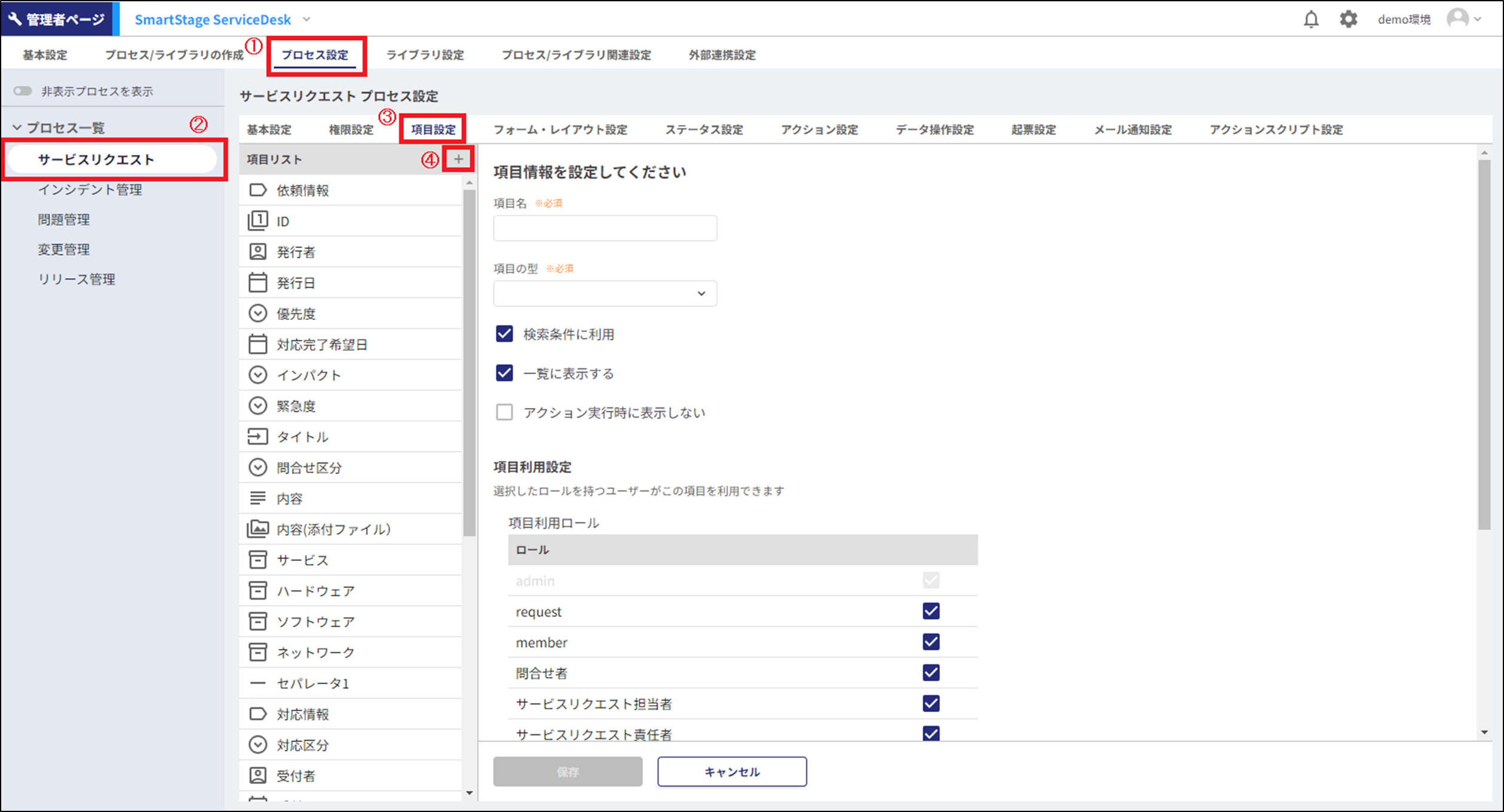Click the calendar icon beside 発行日
Viewport: 1504px width, 812px height.
[258, 283]
